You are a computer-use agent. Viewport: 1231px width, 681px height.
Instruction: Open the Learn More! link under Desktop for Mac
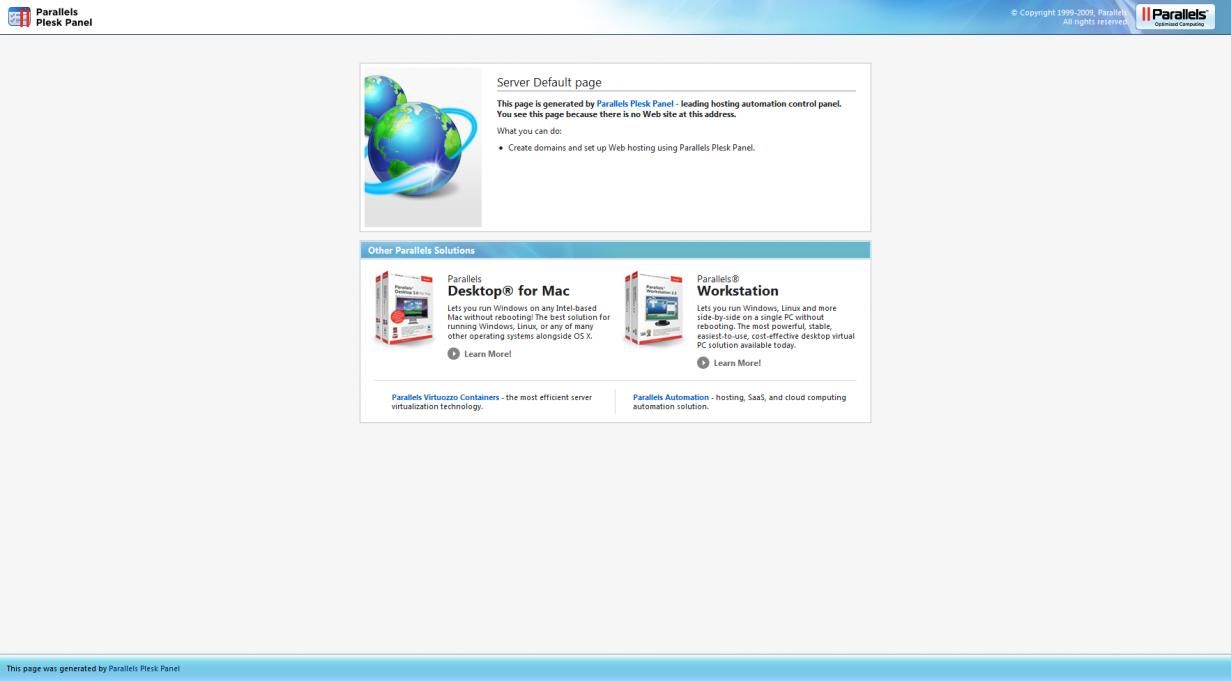487,354
